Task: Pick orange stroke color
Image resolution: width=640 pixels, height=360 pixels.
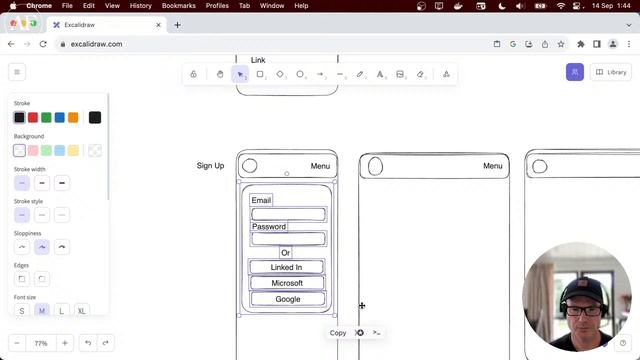Action: 73,118
